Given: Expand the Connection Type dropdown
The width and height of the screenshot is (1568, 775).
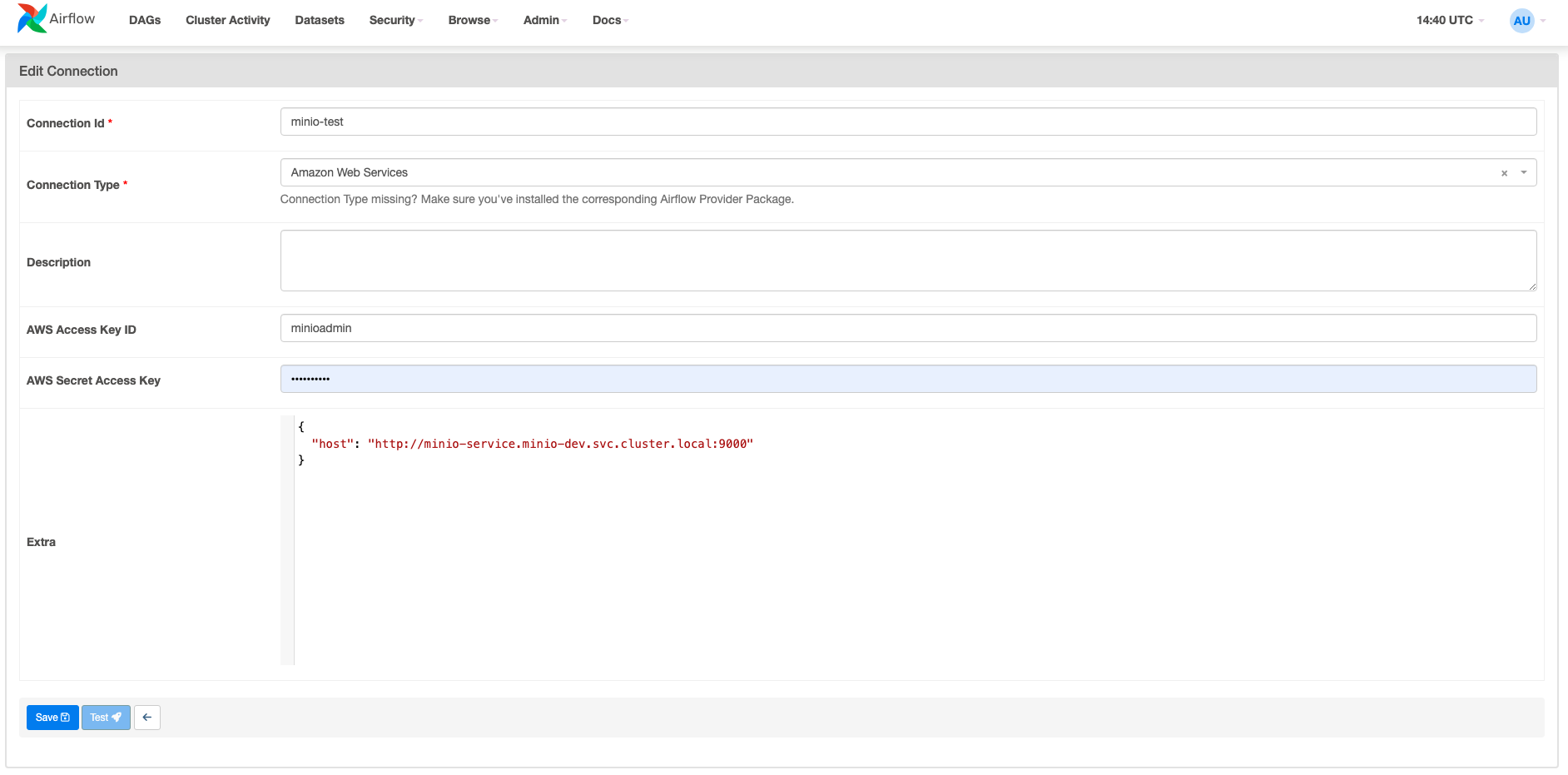Looking at the screenshot, I should pyautogui.click(x=1524, y=173).
